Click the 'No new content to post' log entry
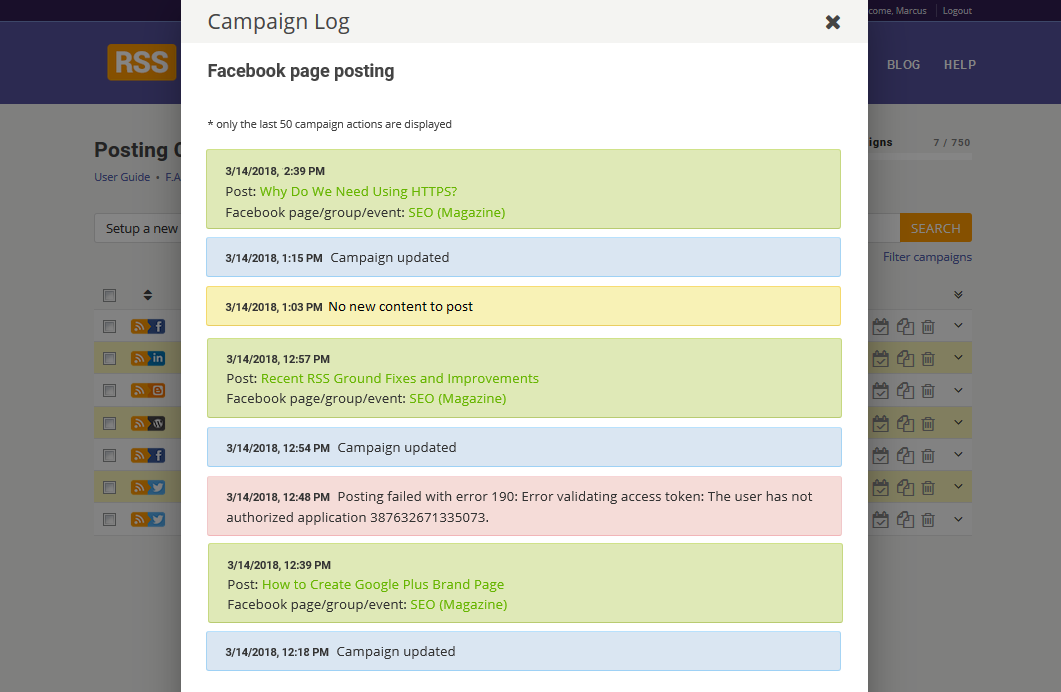 pos(524,306)
